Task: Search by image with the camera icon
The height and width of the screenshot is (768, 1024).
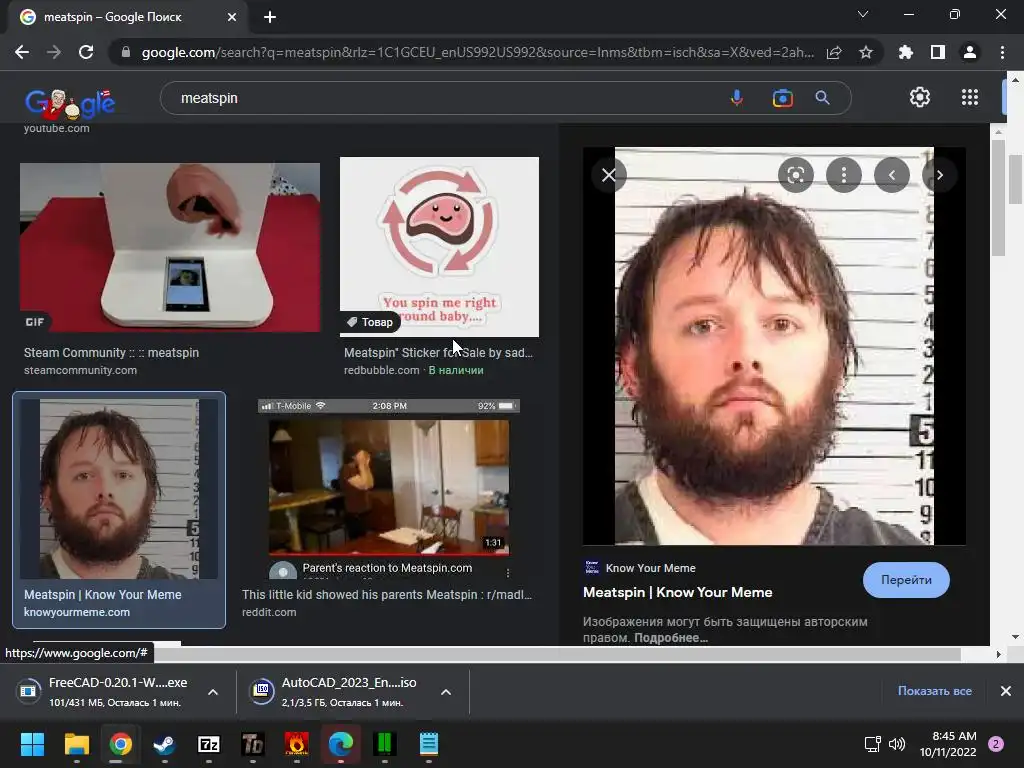Action: click(x=782, y=98)
